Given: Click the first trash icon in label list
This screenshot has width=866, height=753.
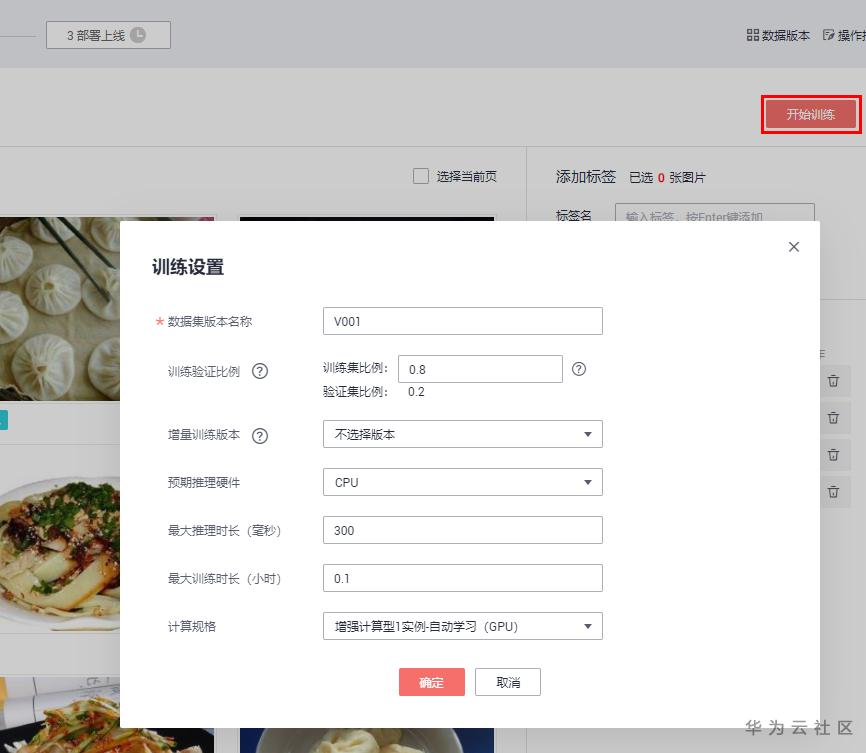Looking at the screenshot, I should (834, 381).
